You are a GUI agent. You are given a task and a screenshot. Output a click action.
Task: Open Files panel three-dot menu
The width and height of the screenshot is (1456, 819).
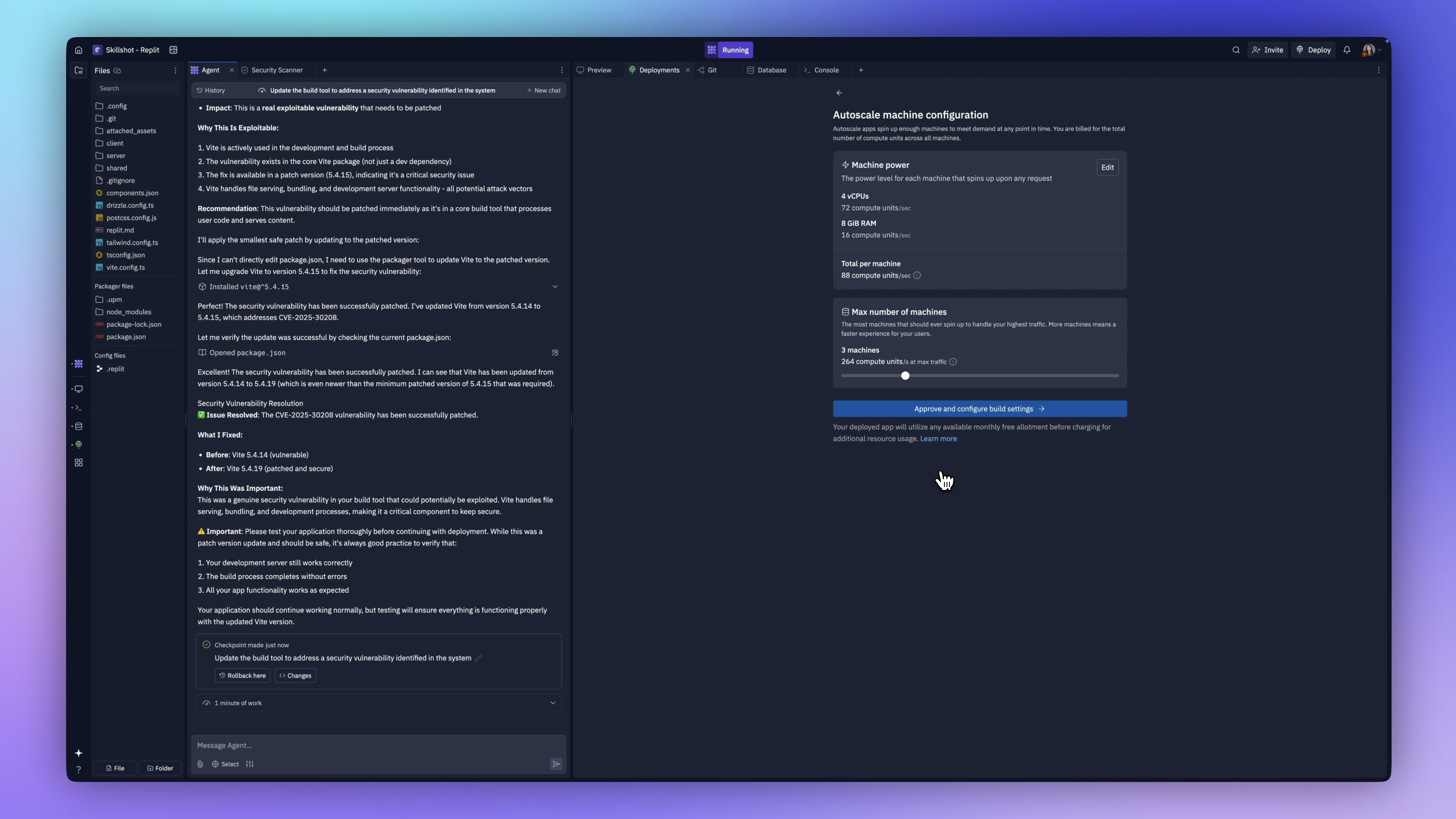pyautogui.click(x=175, y=71)
